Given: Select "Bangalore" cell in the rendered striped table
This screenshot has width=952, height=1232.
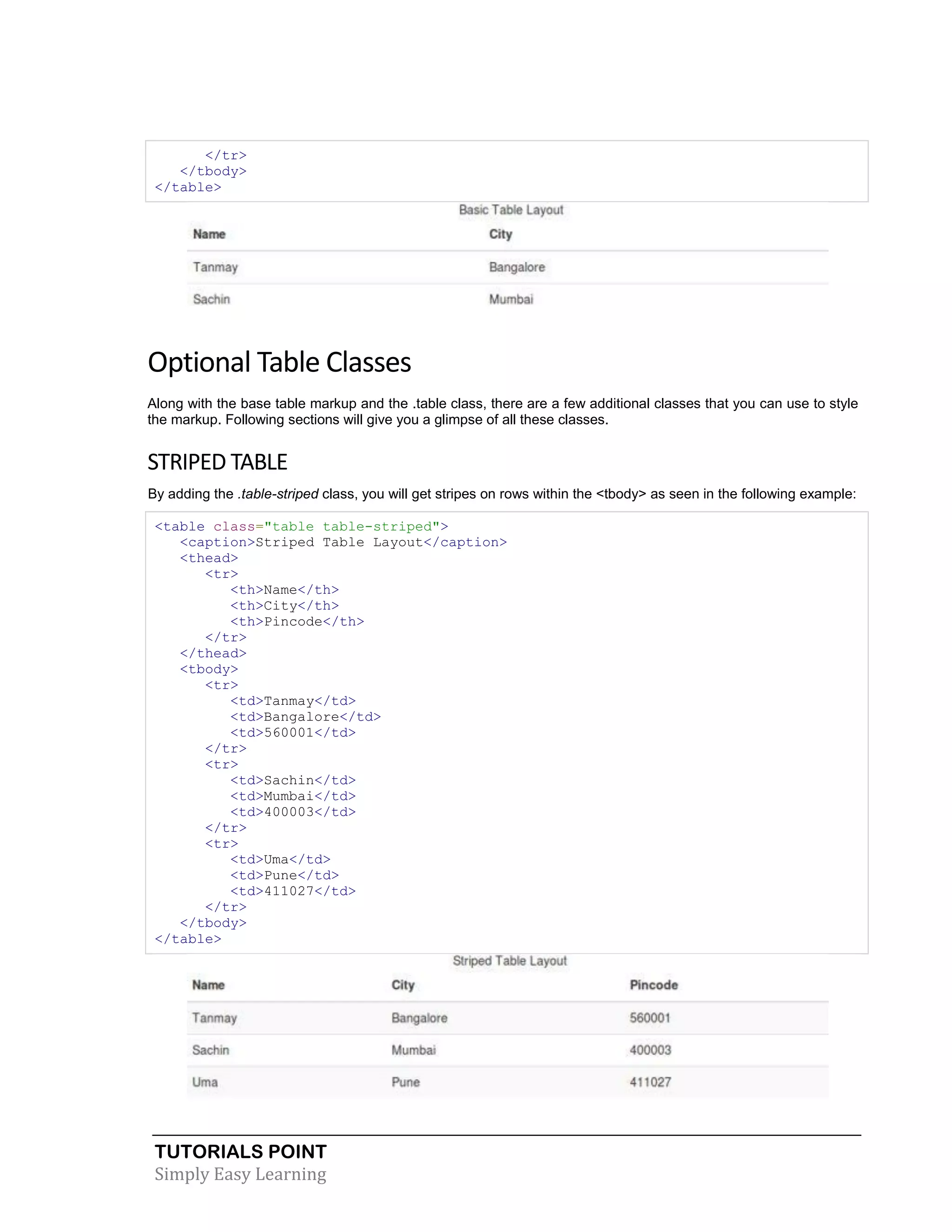Looking at the screenshot, I should point(420,1018).
